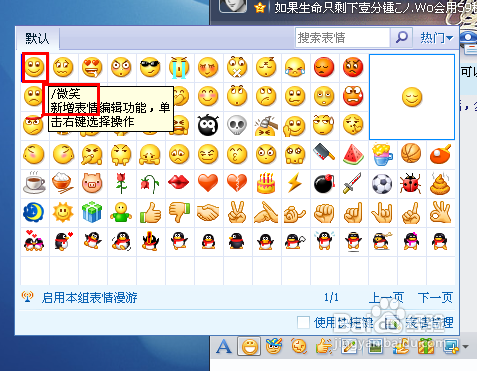
Task: Expand the arrow beside the screenshot tool
Action: pyautogui.click(x=465, y=347)
